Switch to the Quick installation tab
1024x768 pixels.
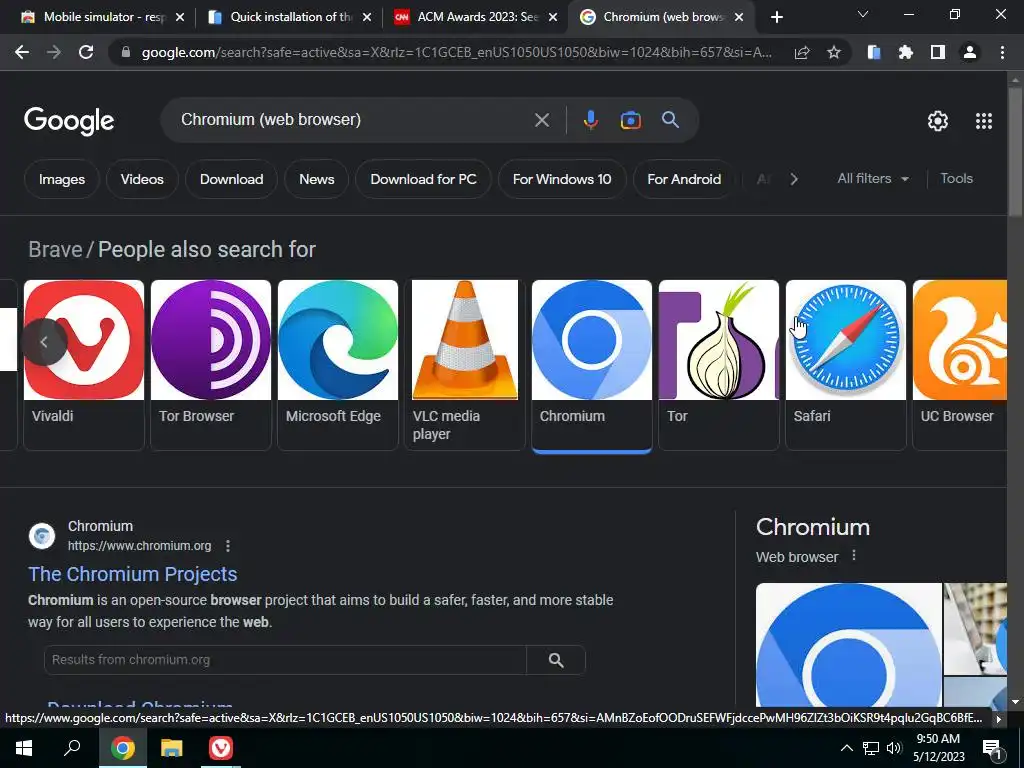289,17
